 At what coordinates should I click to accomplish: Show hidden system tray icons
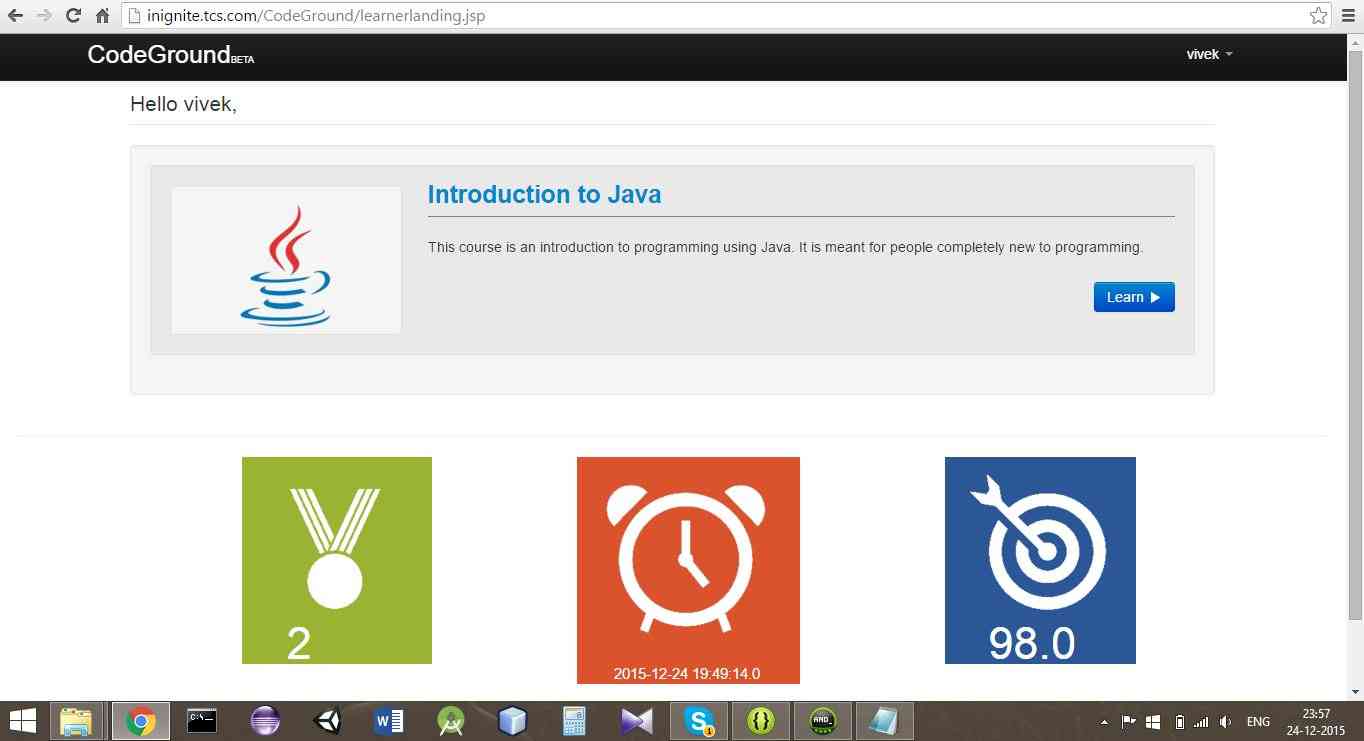1104,721
